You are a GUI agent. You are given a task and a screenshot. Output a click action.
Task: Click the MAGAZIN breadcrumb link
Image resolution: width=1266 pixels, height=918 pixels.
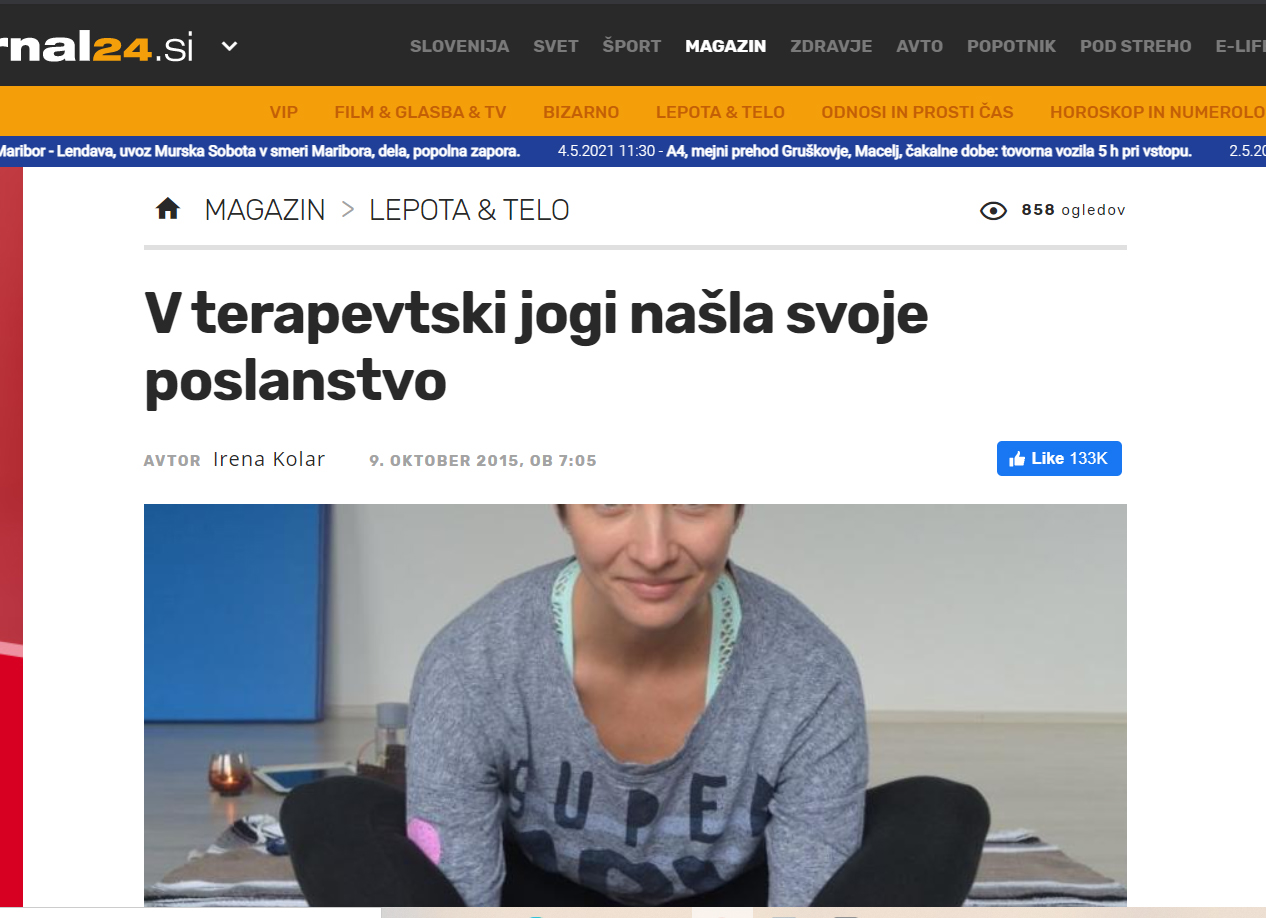265,210
